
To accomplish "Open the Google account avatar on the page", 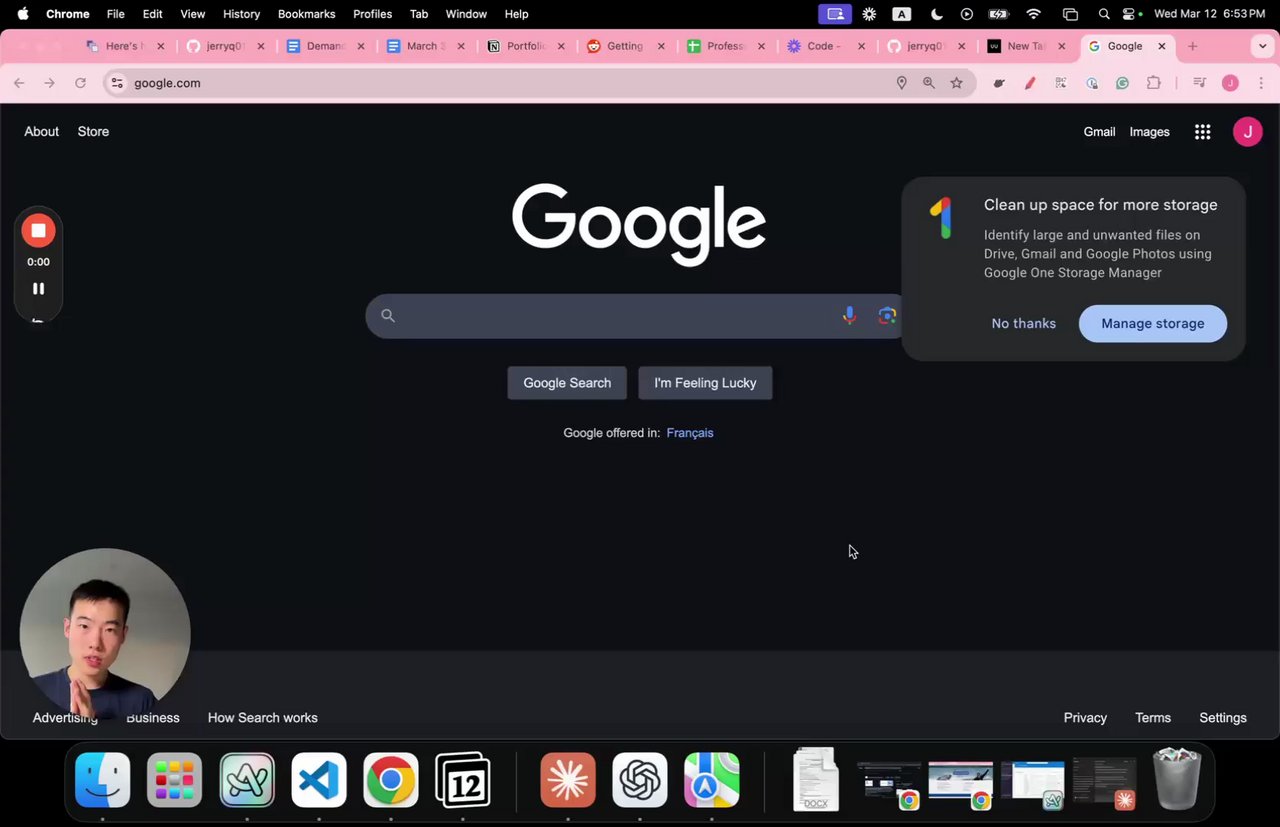I will tap(1247, 132).
